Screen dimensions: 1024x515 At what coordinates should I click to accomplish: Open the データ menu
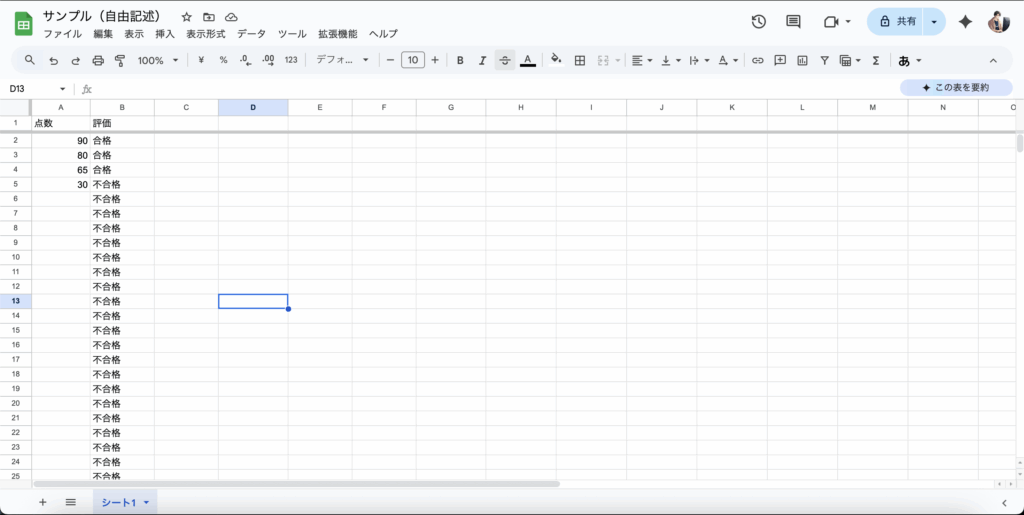(x=251, y=34)
